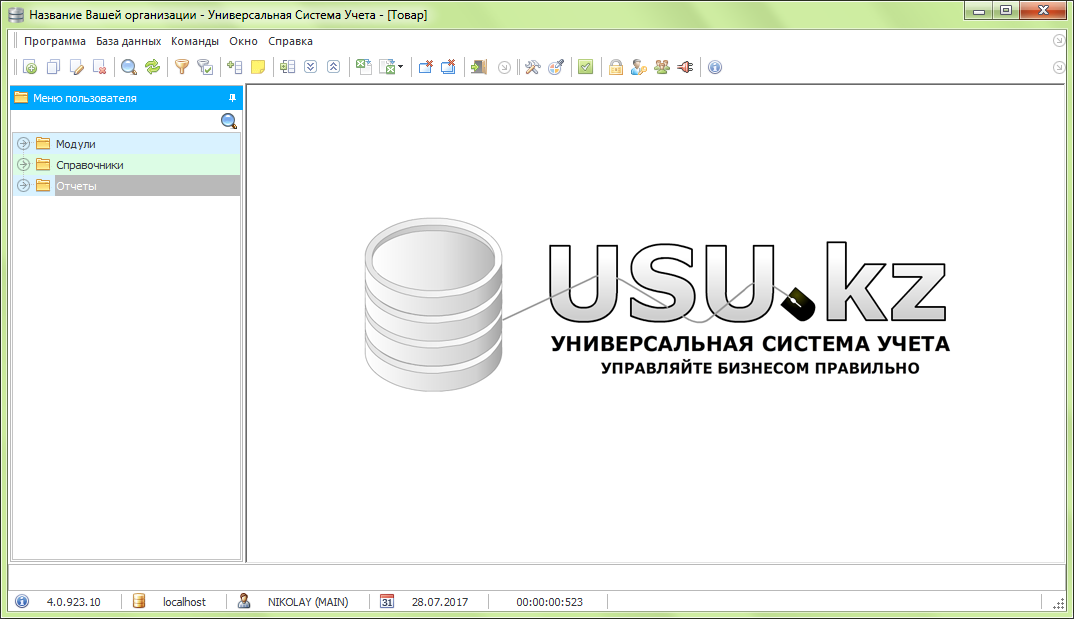Viewport: 1074px width, 619px height.
Task: Click NIKOLAY (MAIN) in status bar
Action: (308, 602)
